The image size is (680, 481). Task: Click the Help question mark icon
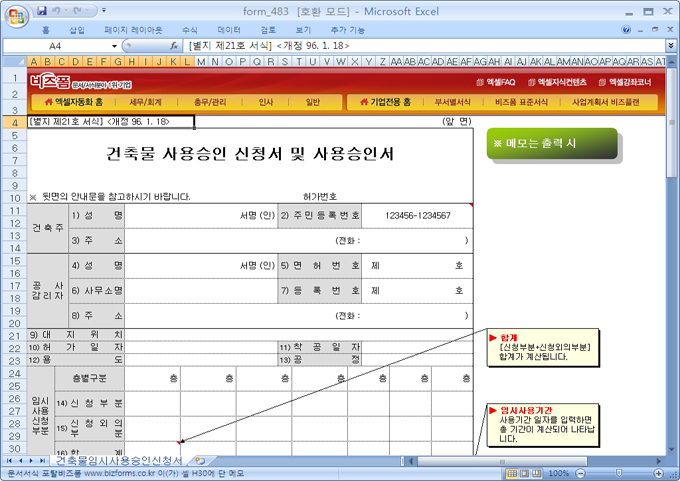point(626,31)
